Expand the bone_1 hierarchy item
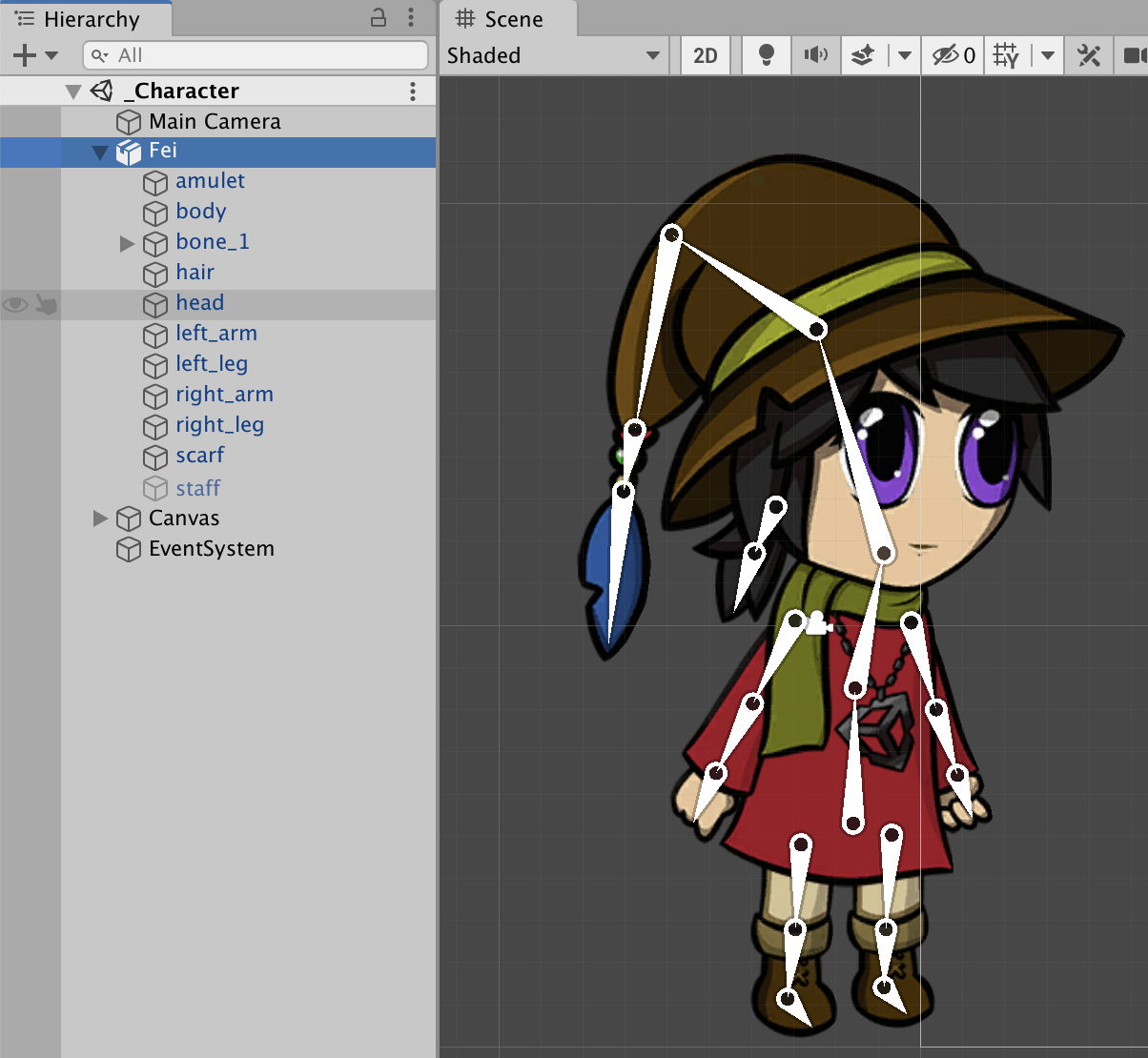1148x1058 pixels. [127, 242]
